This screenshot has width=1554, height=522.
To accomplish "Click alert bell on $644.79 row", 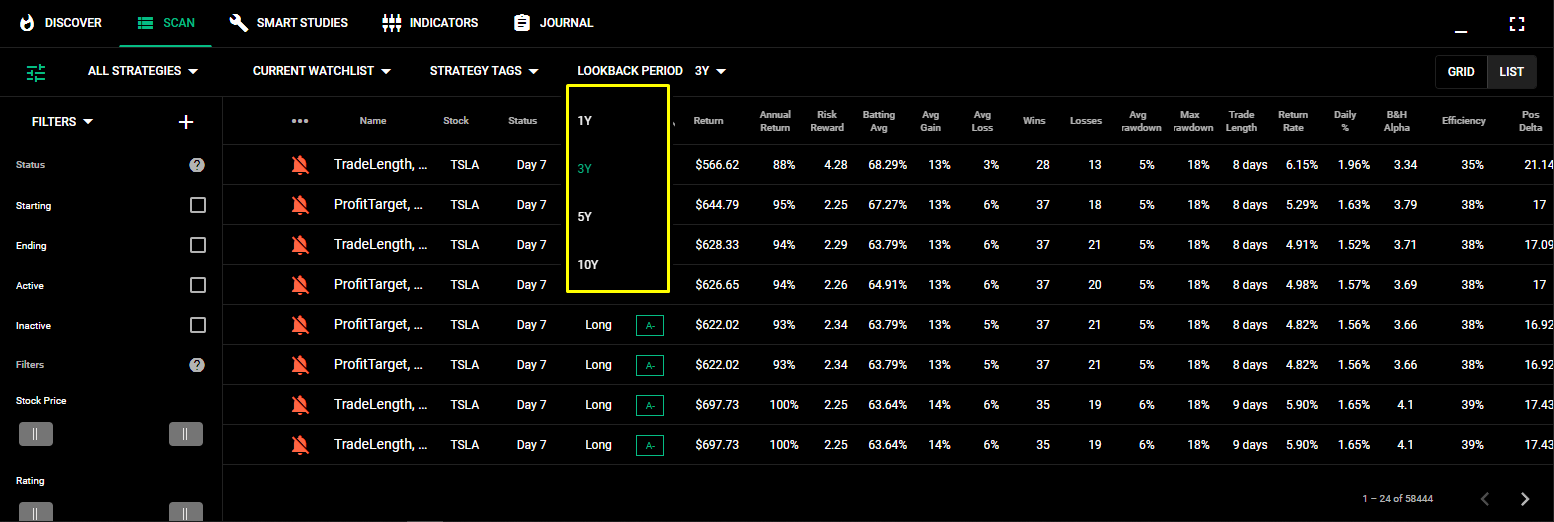I will point(299,205).
